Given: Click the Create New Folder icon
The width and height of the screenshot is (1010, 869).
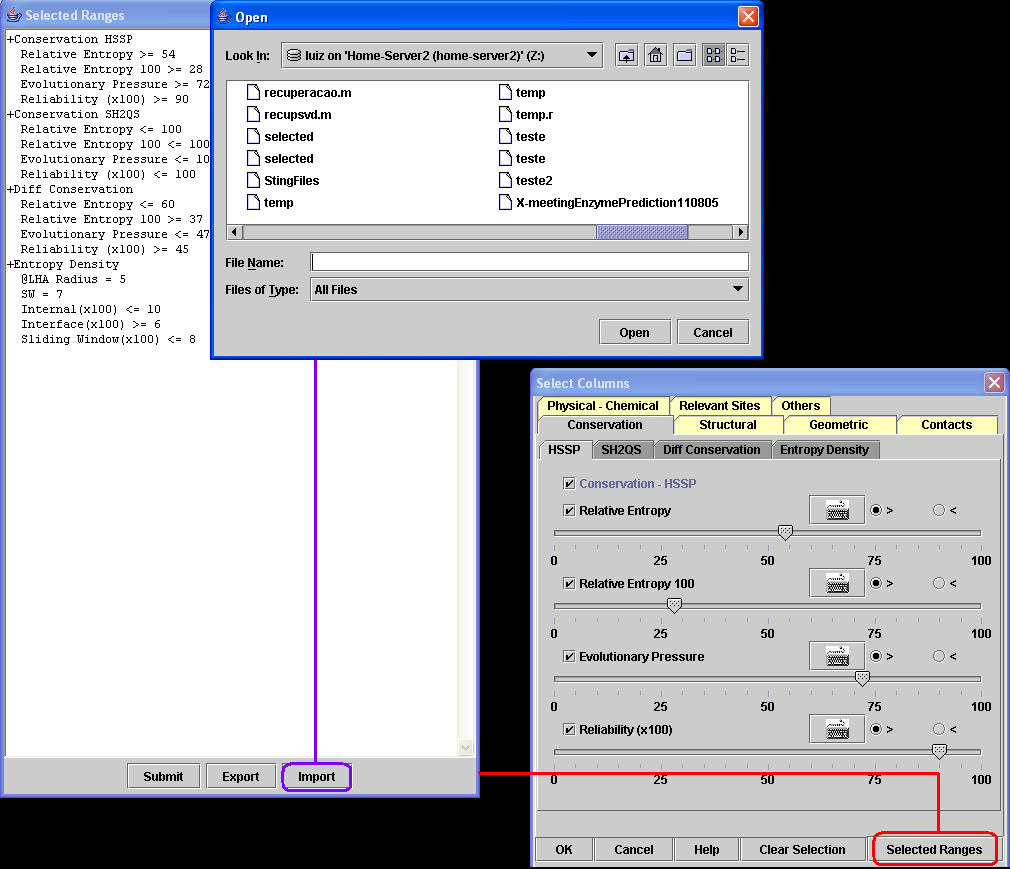Looking at the screenshot, I should 685,55.
